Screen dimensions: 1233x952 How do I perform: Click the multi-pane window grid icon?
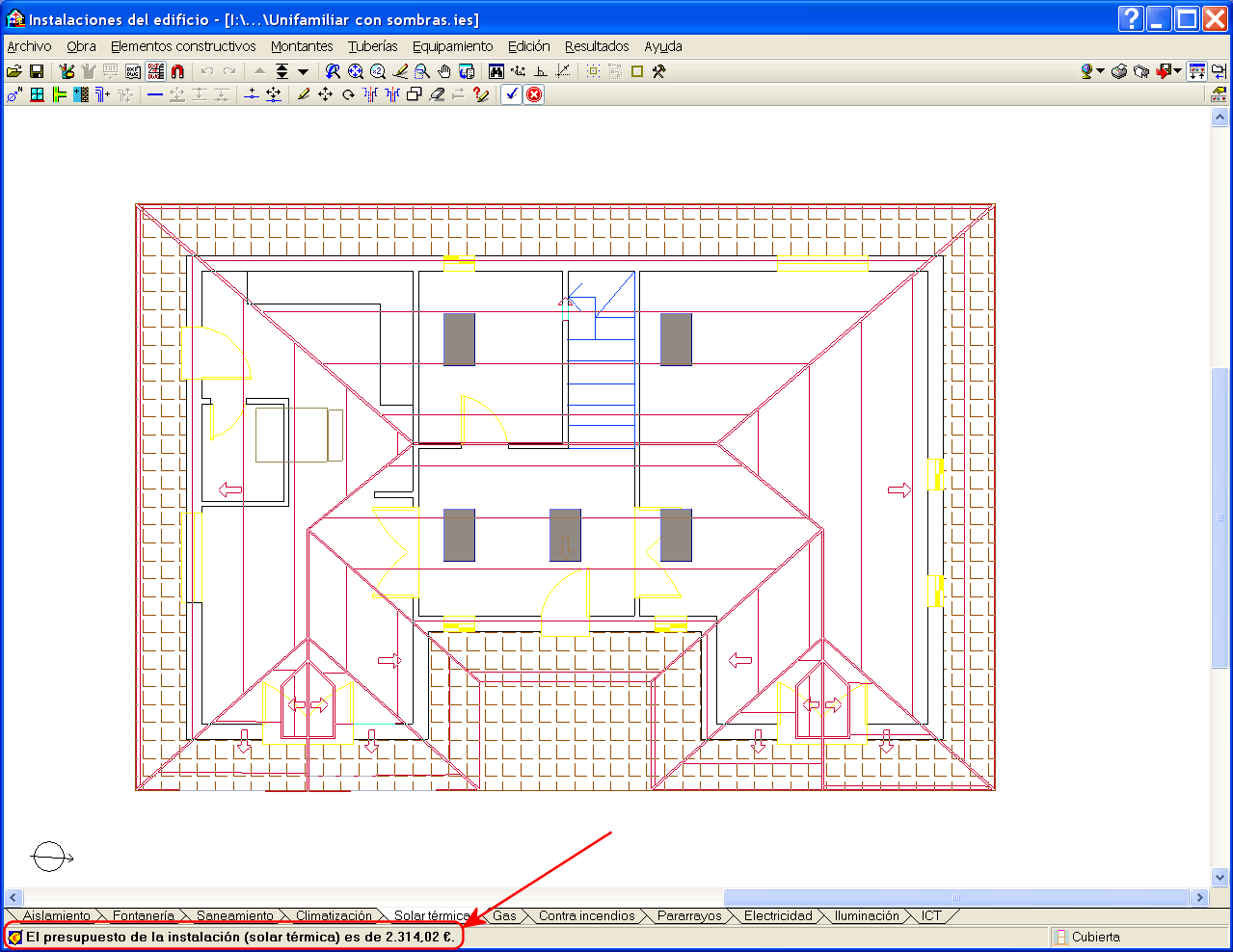point(37,94)
